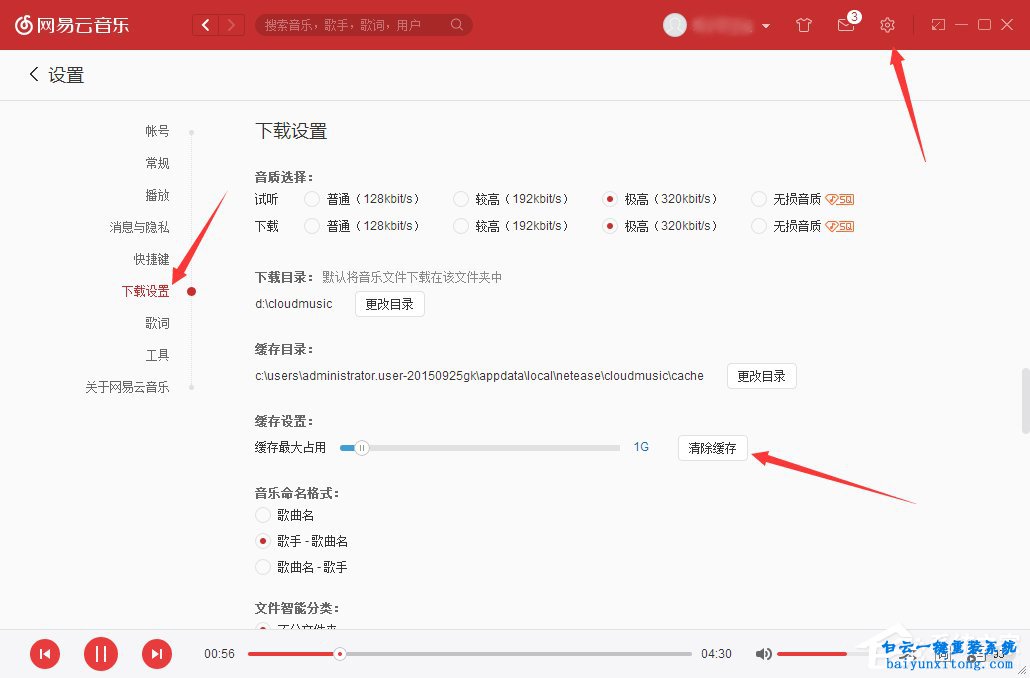Click inside the search music input field
Viewport: 1030px width, 678px height.
tap(360, 24)
